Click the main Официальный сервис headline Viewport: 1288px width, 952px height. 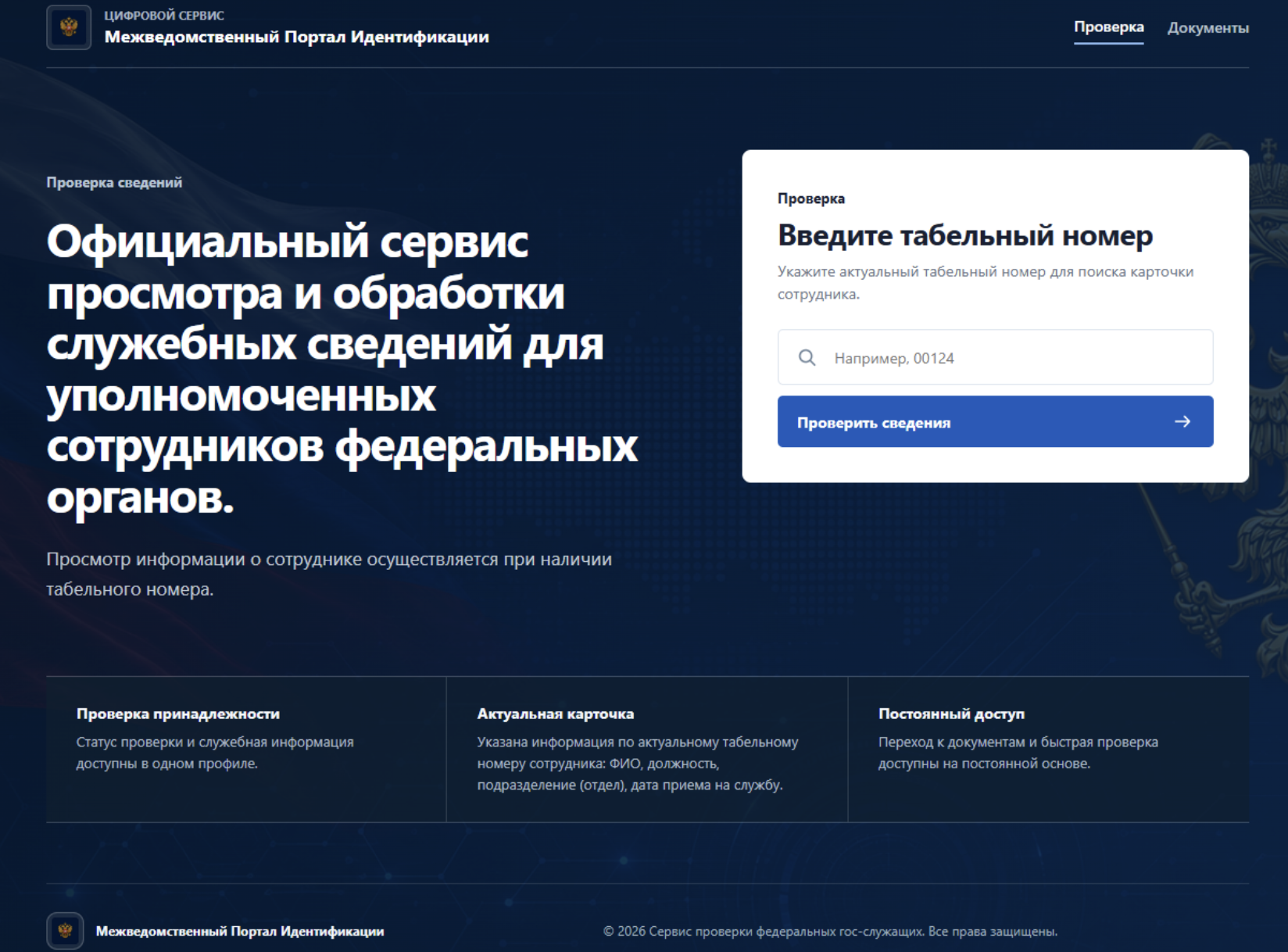point(342,368)
